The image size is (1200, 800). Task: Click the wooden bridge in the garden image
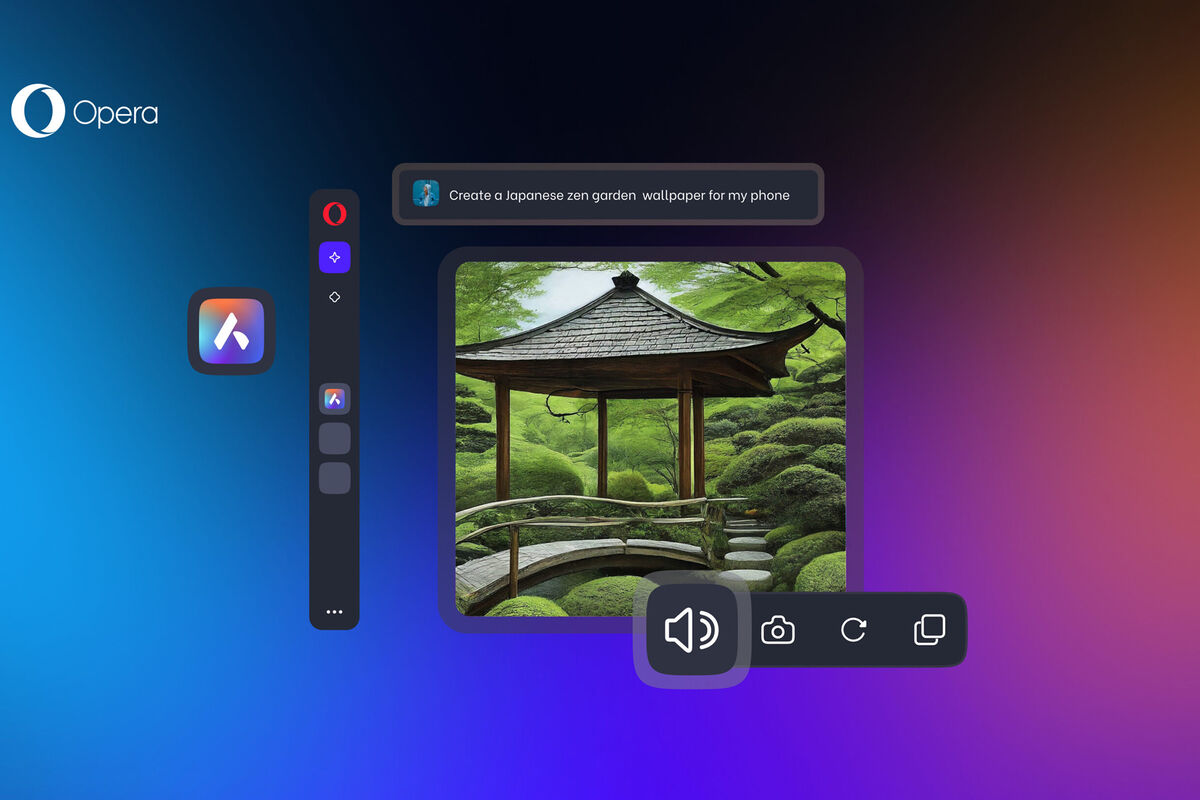[560, 555]
